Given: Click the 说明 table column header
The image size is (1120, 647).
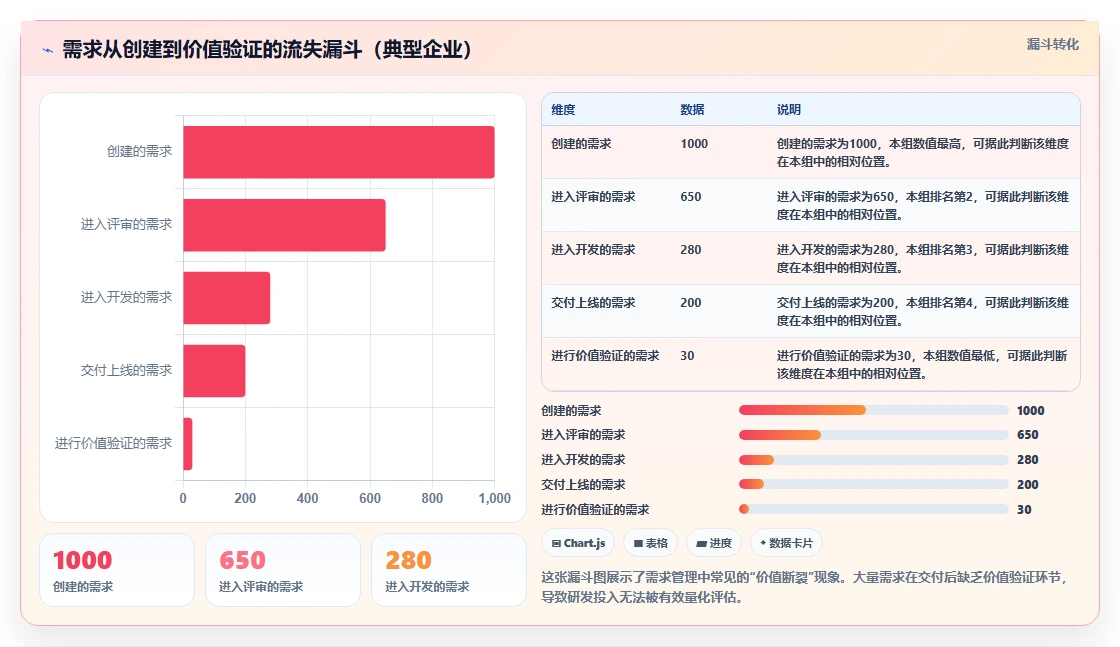Looking at the screenshot, I should click(789, 109).
